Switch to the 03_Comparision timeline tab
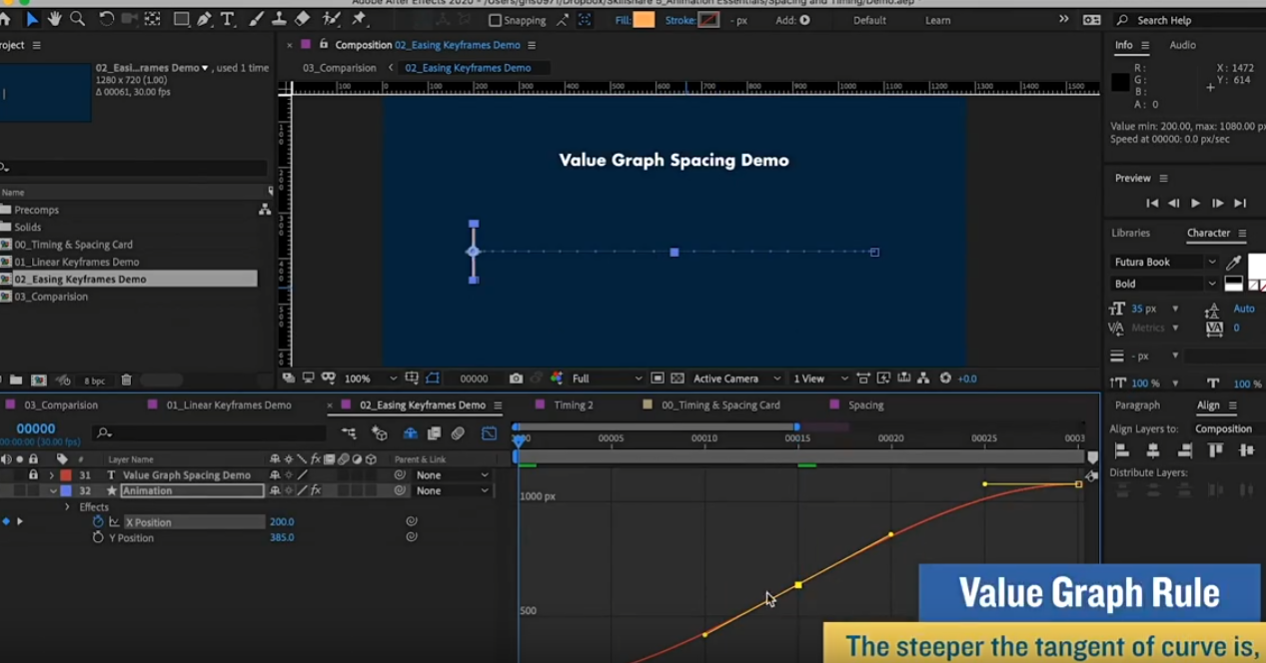Image resolution: width=1266 pixels, height=663 pixels. (x=60, y=405)
